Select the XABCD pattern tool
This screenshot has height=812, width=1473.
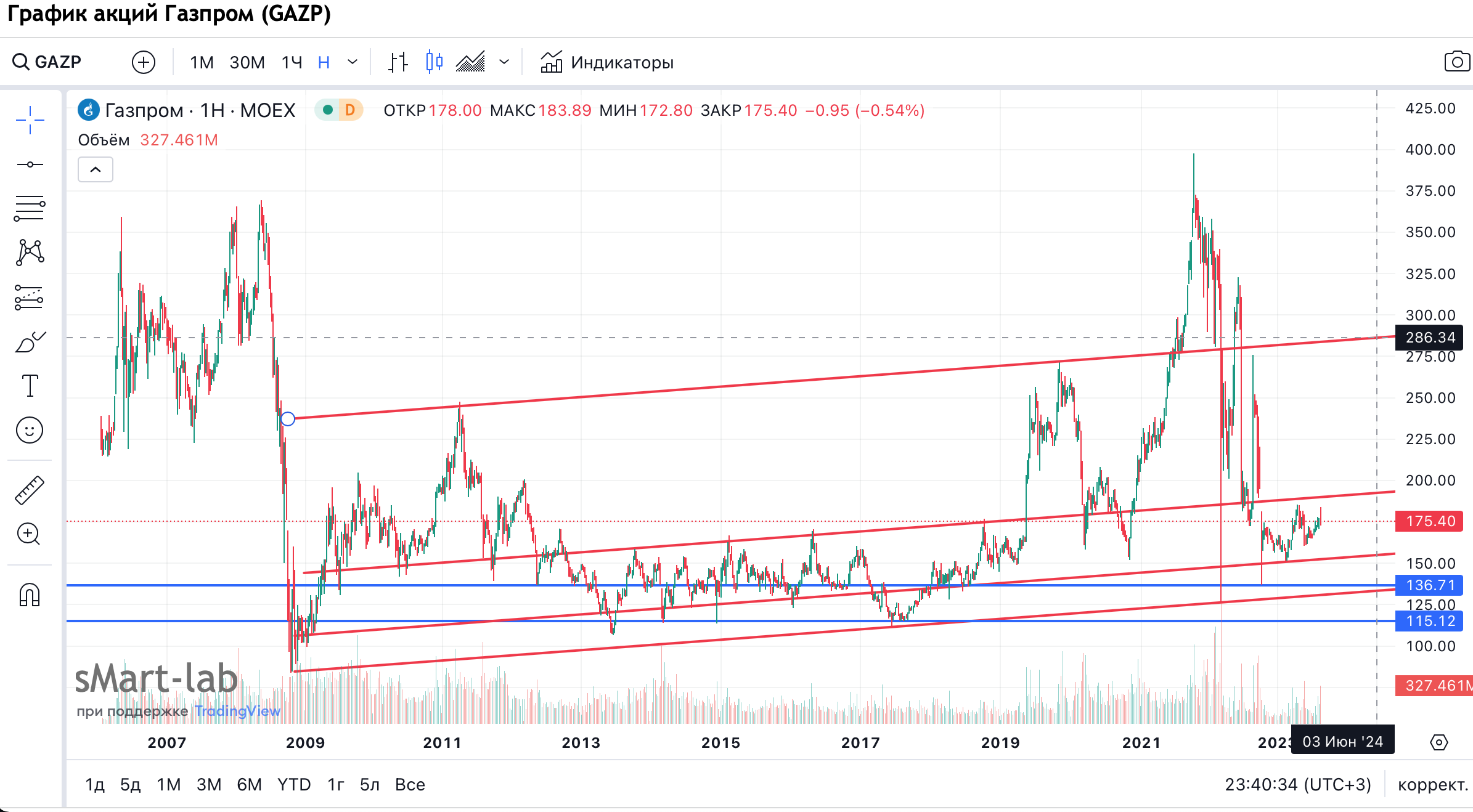coord(30,253)
